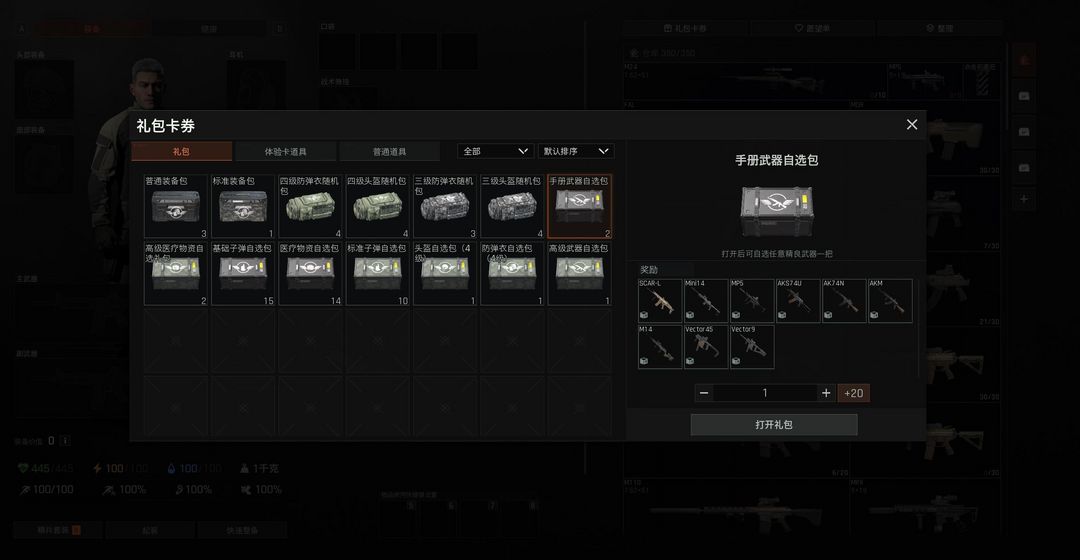Add twenty with the +20 button
The width and height of the screenshot is (1080, 560).
[853, 393]
